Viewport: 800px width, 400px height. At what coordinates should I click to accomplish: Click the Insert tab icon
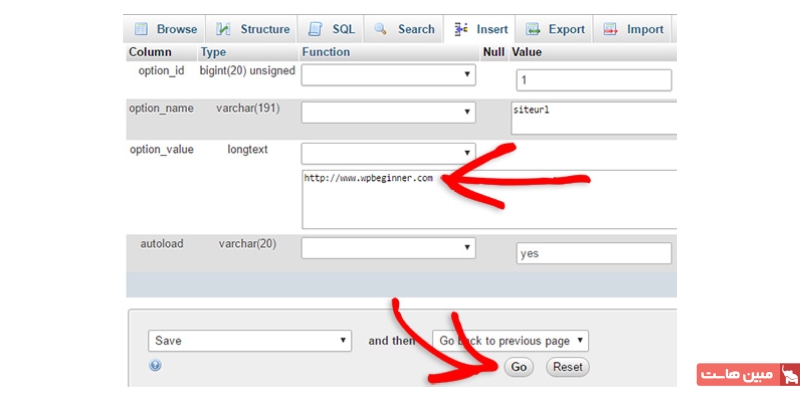tap(461, 30)
